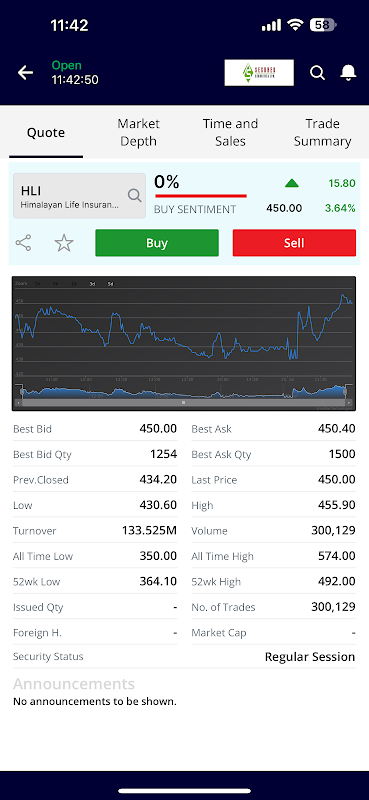
Task: Click the right handle of chart range slider
Action: point(345,391)
